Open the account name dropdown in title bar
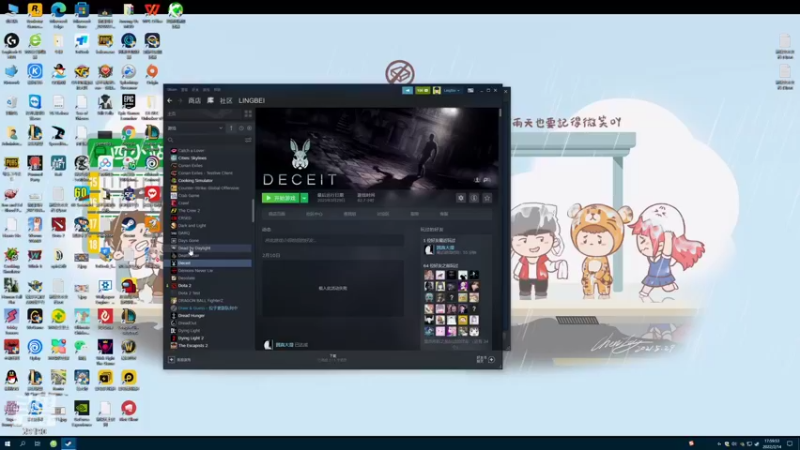This screenshot has height=450, width=800. (x=452, y=90)
